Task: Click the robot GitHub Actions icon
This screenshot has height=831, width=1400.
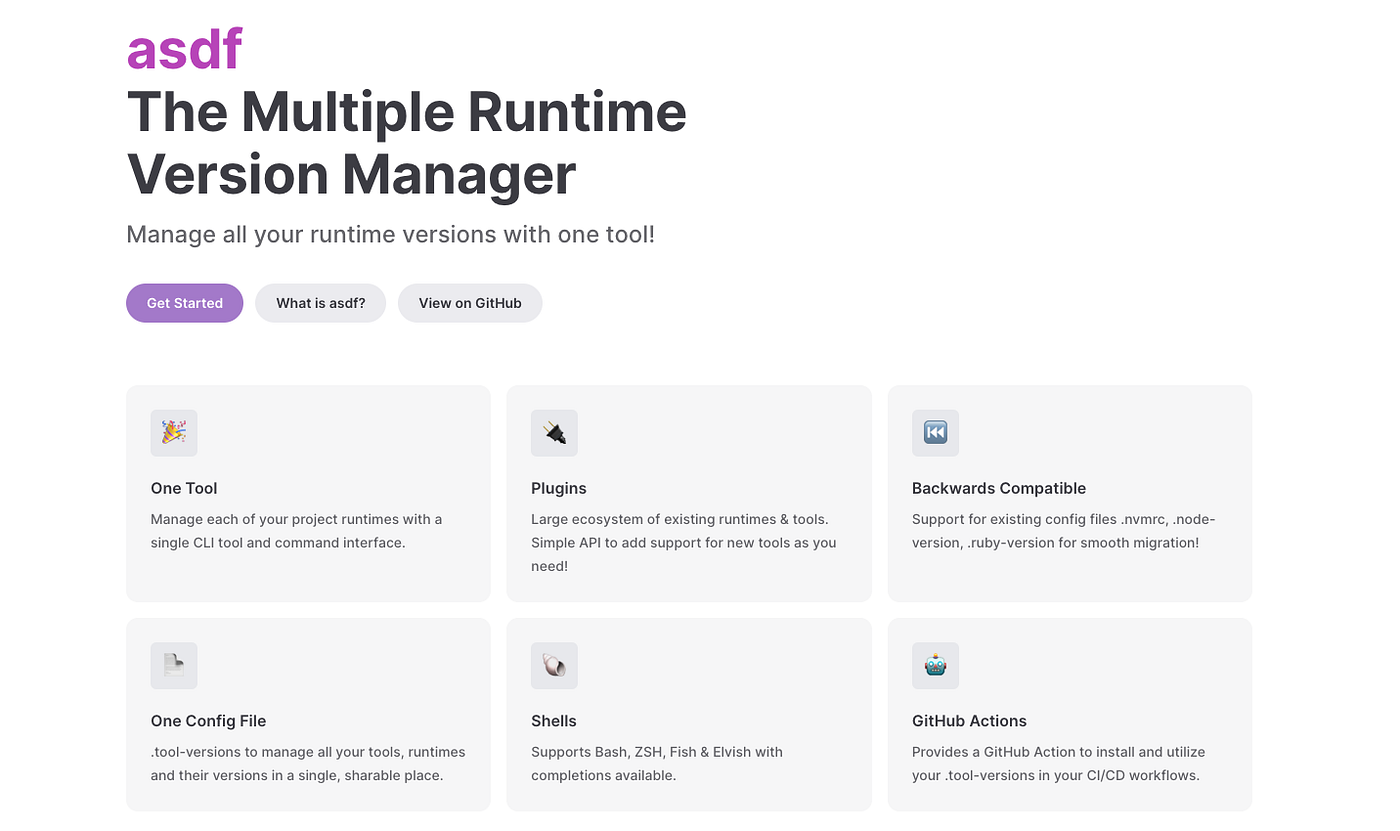Action: 935,665
